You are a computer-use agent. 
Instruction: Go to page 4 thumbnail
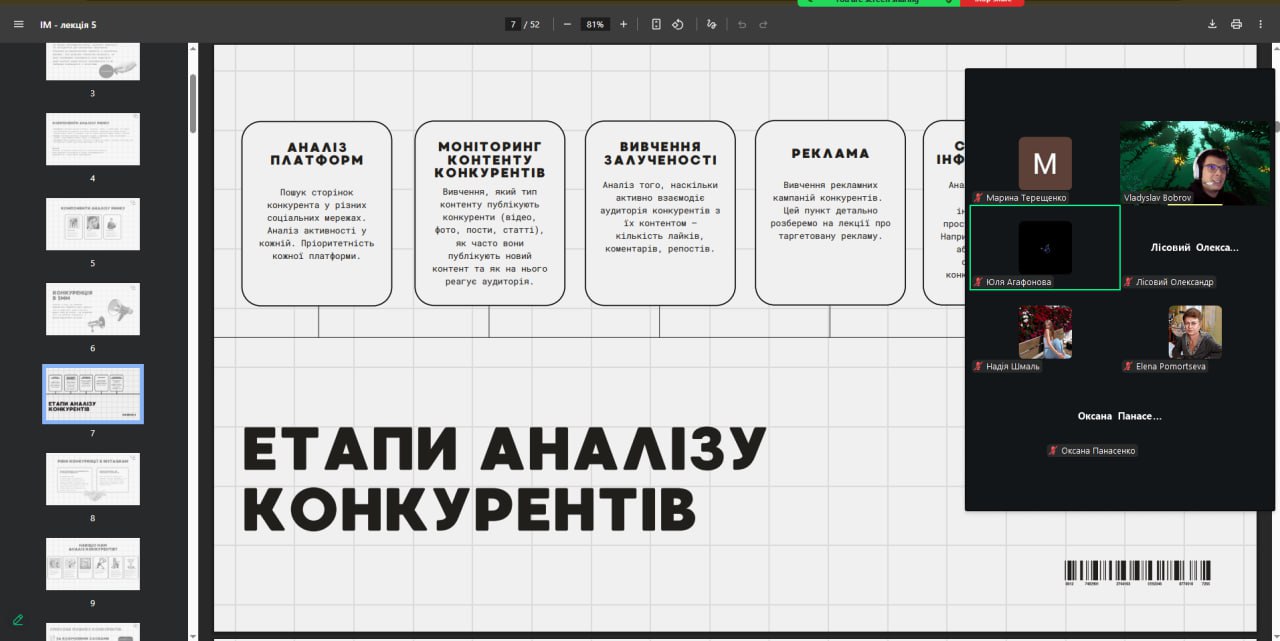(x=93, y=139)
